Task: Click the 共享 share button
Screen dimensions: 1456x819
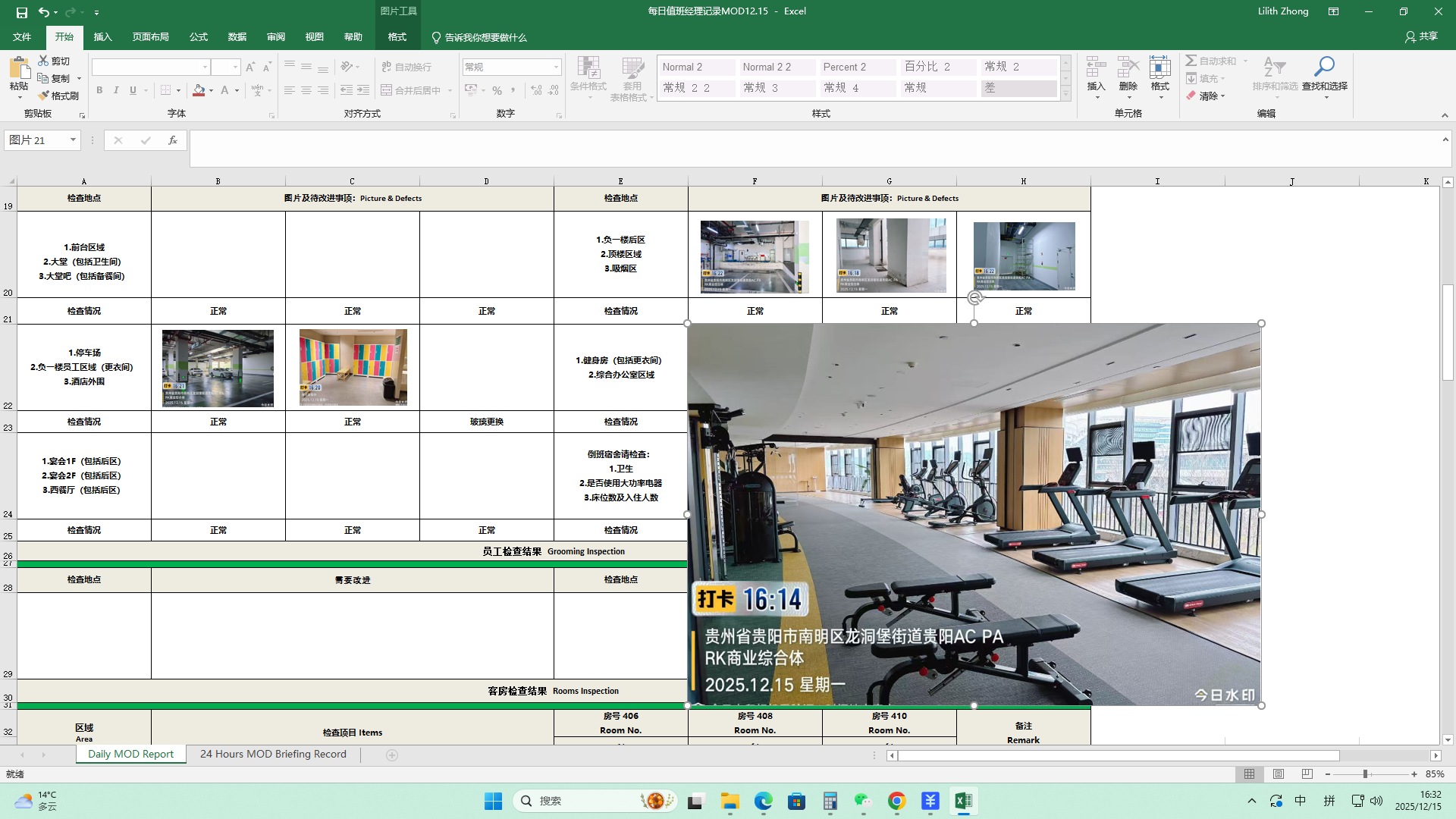Action: point(1421,36)
